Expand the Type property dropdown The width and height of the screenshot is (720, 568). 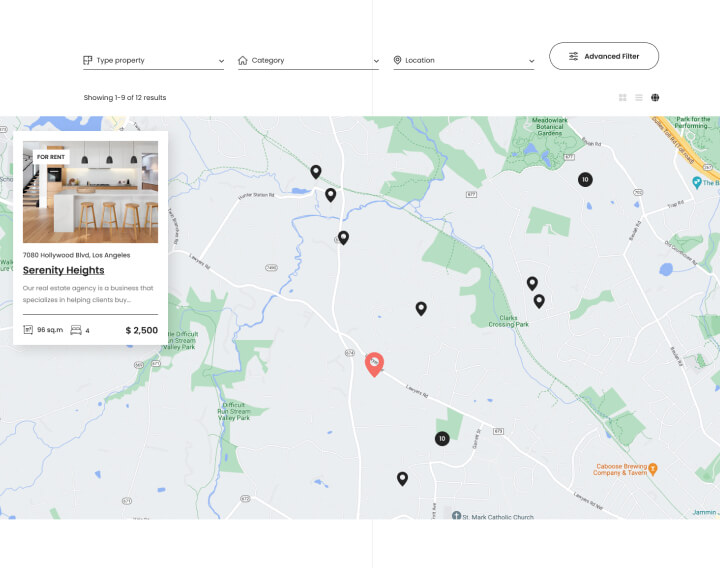tap(153, 61)
